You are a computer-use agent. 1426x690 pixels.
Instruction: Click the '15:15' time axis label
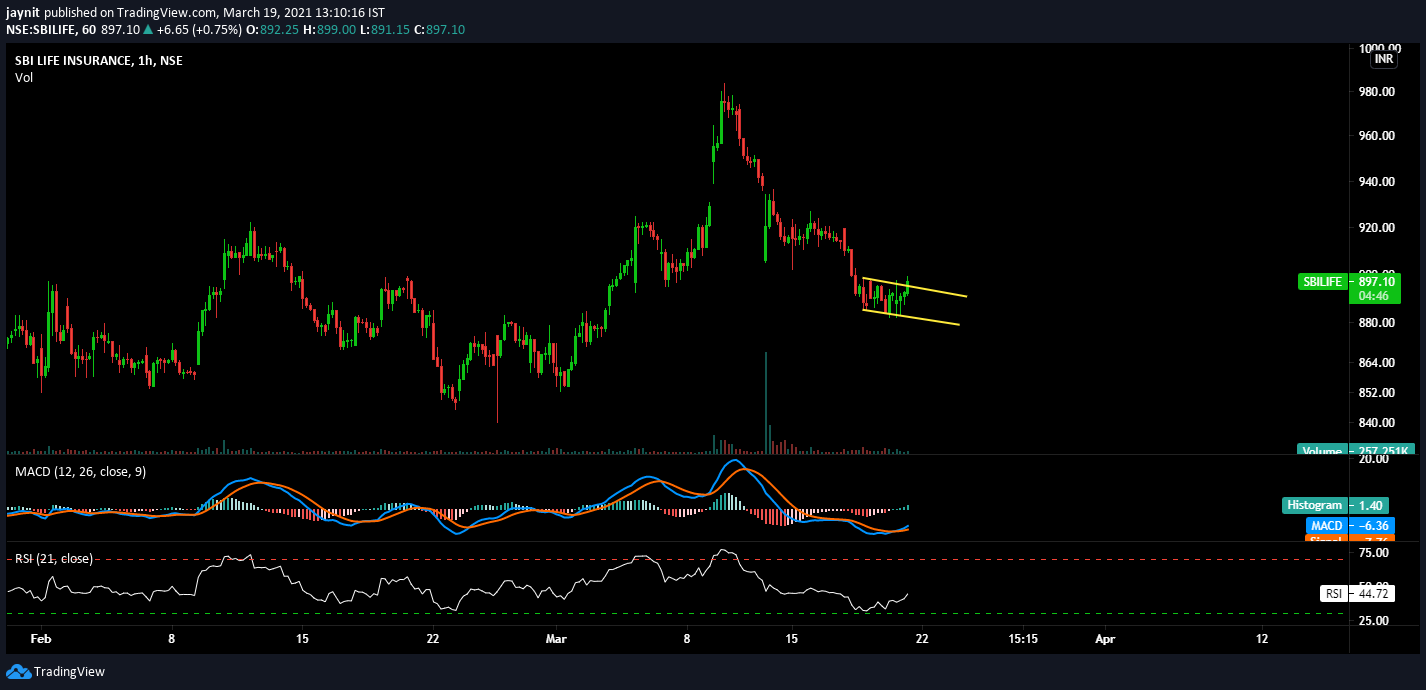click(x=1022, y=638)
